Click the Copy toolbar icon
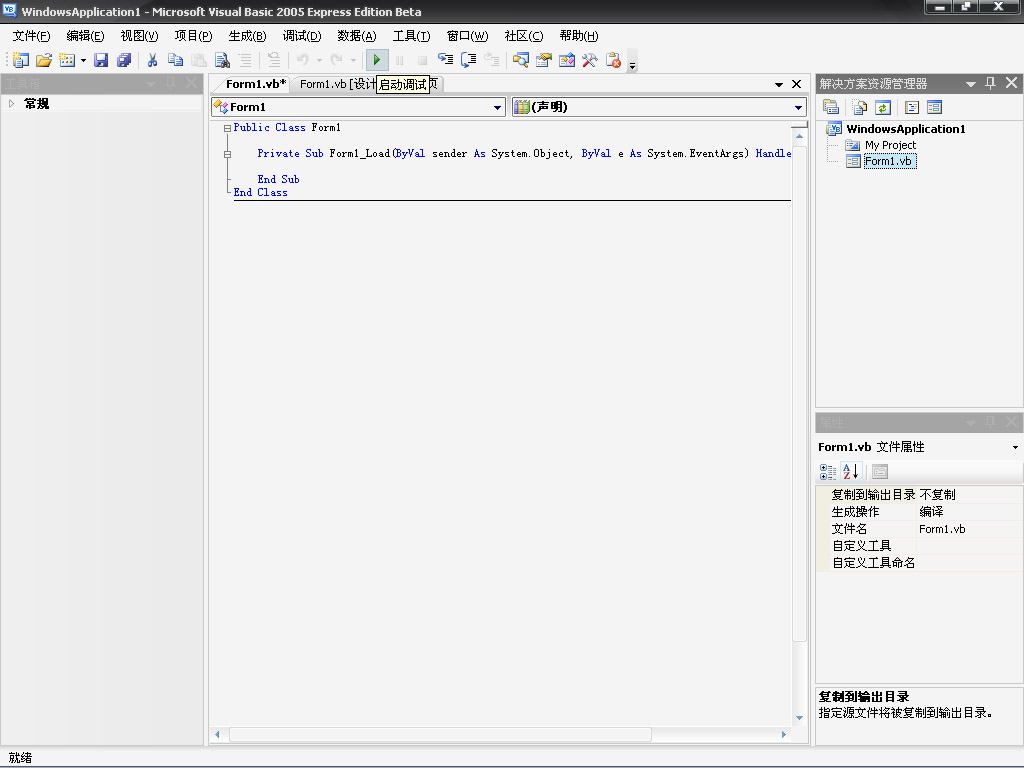Viewport: 1024px width, 768px height. (x=175, y=60)
